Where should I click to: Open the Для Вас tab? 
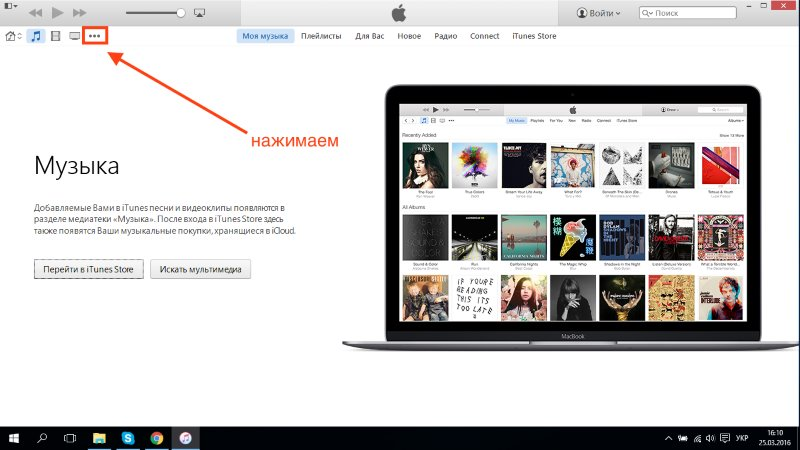tap(369, 36)
